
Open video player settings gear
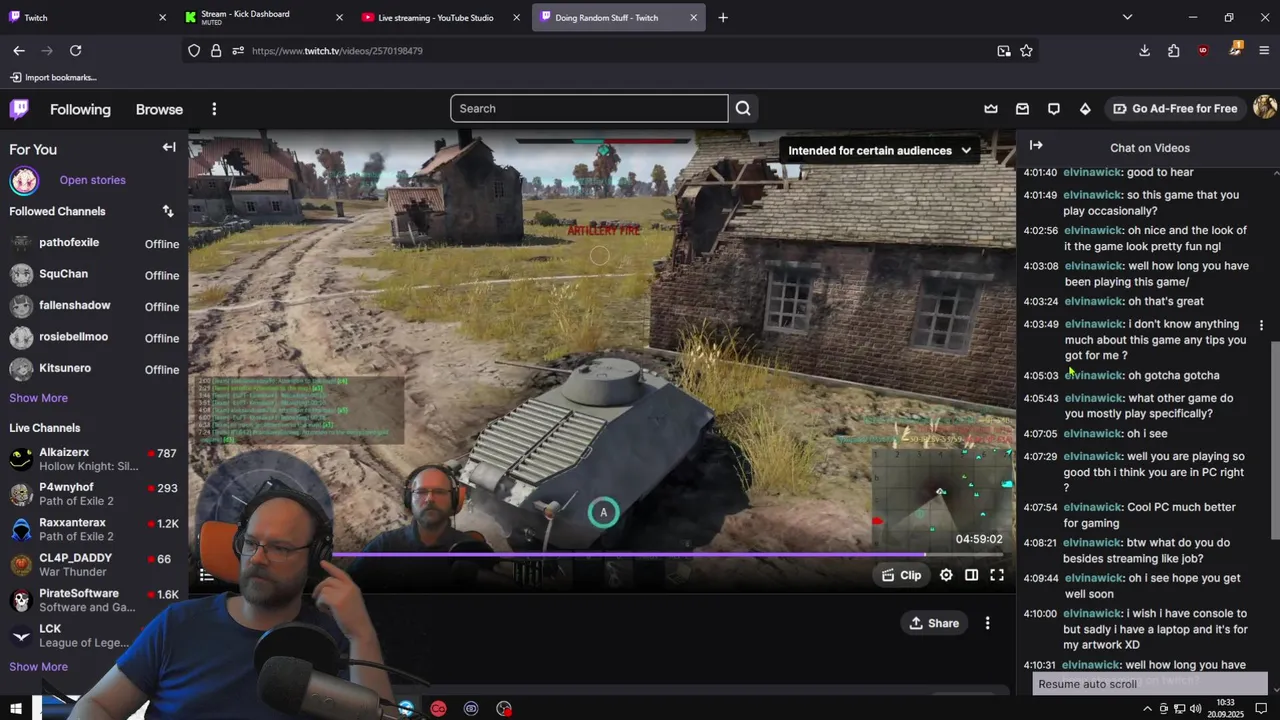pos(946,575)
